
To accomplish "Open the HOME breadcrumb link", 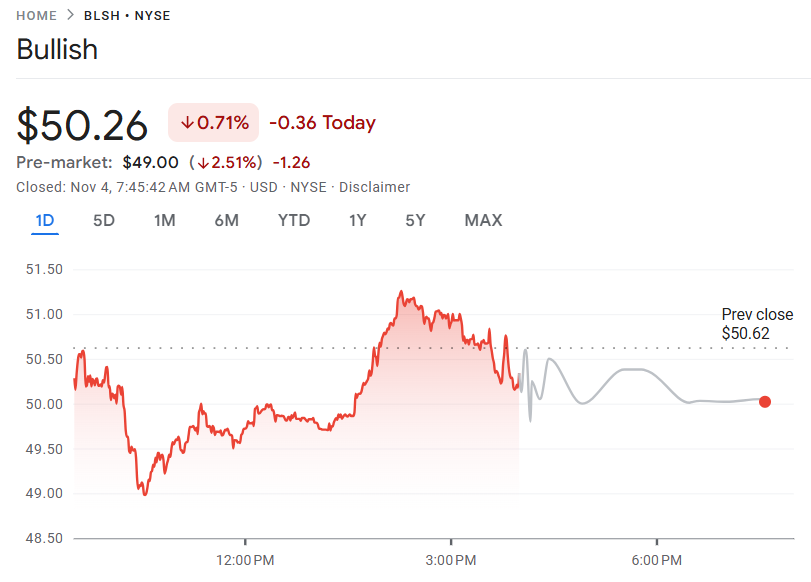I will [x=36, y=15].
